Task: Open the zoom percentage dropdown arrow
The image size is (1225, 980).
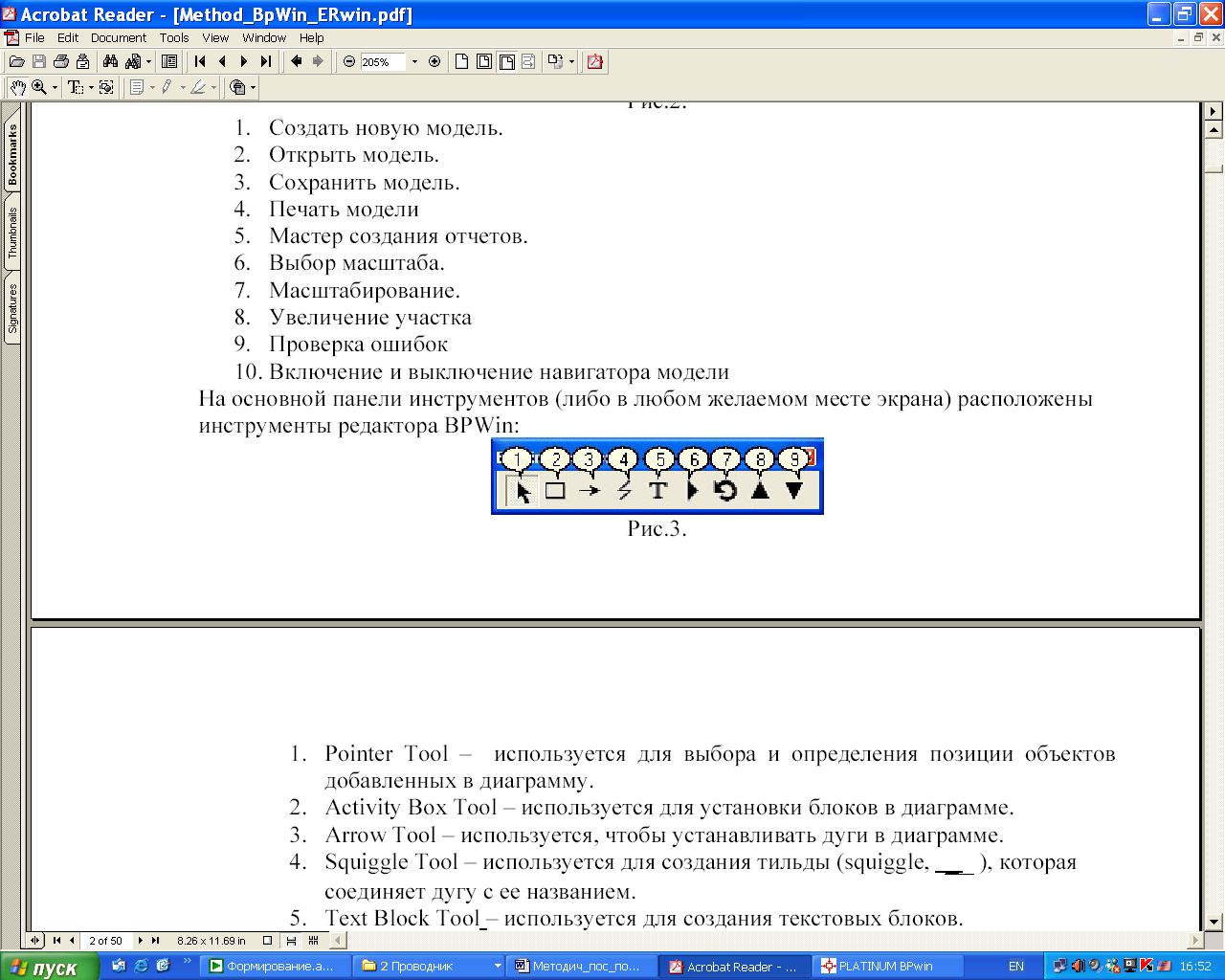Action: (414, 62)
